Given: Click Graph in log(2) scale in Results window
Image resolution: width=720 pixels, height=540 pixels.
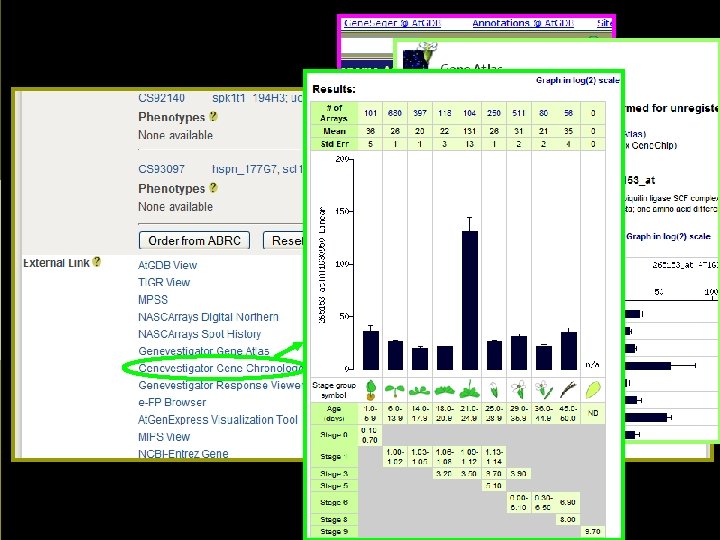Looking at the screenshot, I should coord(578,80).
